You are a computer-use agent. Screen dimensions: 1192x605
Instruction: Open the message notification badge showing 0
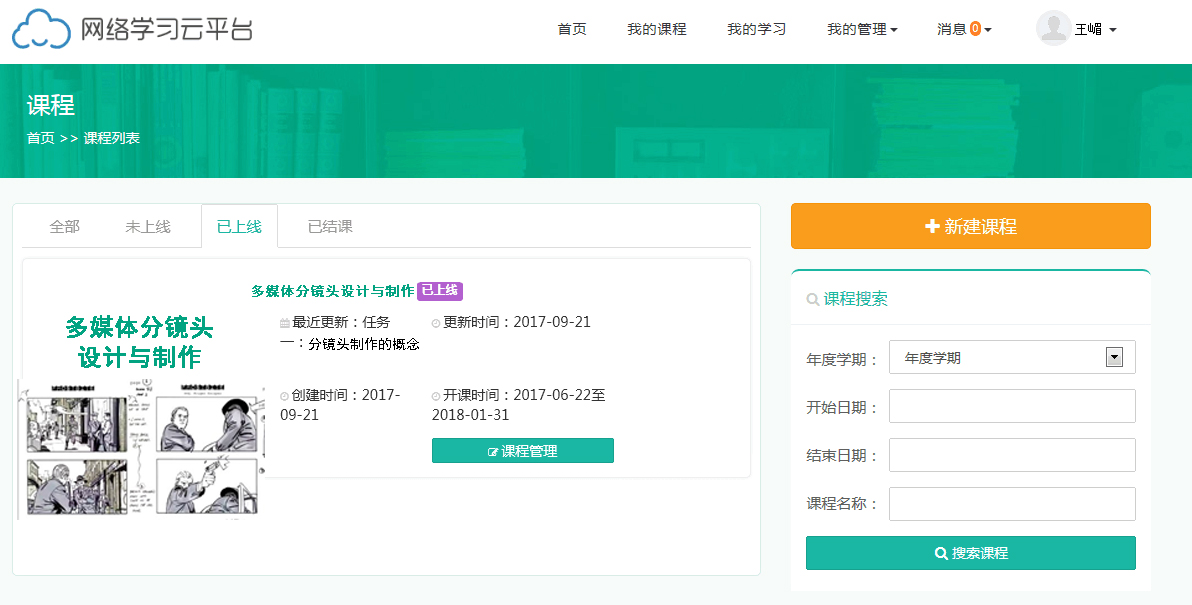click(973, 29)
